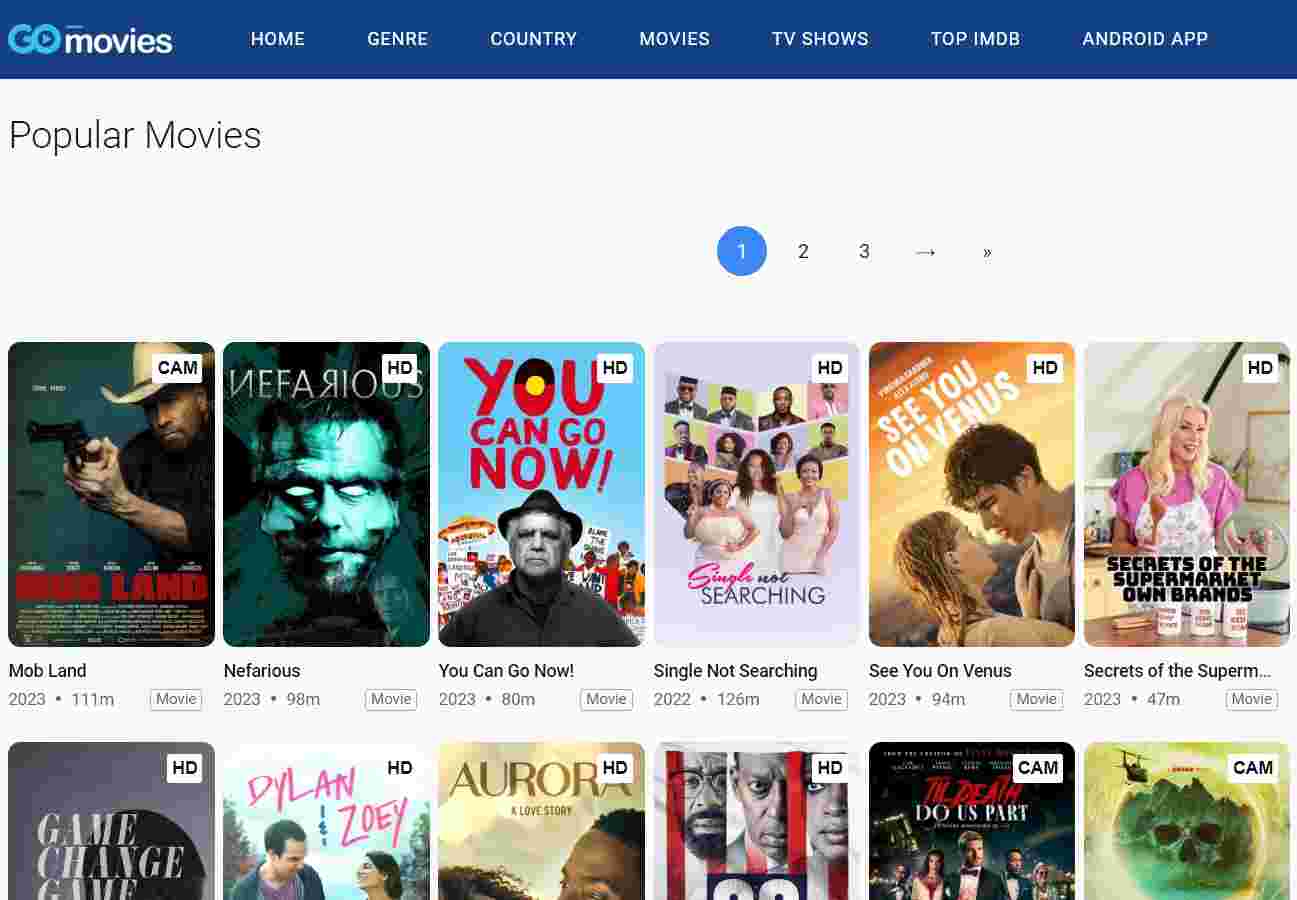Image resolution: width=1297 pixels, height=900 pixels.
Task: Click HD badge on Single Not Searching
Action: (830, 368)
